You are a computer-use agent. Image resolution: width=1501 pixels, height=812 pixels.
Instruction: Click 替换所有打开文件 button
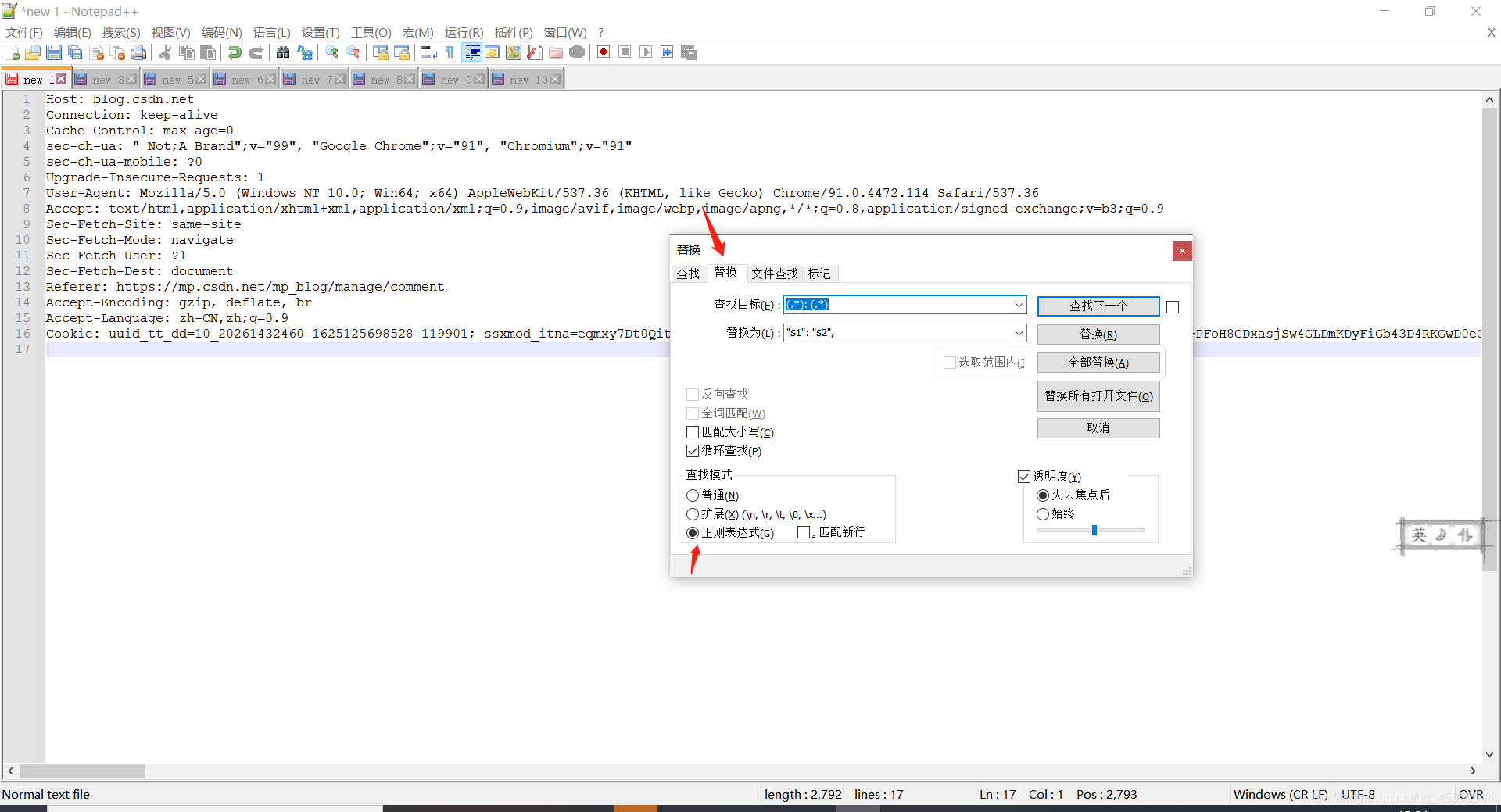(1098, 396)
